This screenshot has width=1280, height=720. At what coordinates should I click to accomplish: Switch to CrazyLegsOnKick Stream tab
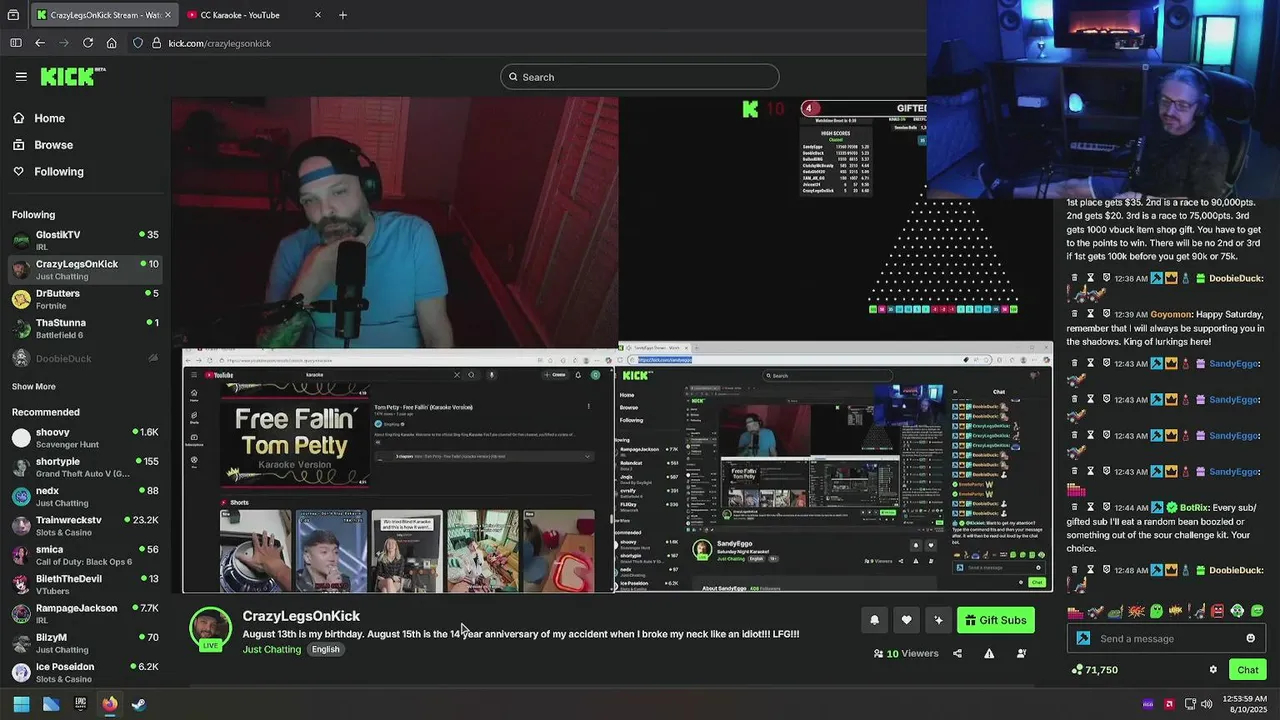tap(102, 15)
